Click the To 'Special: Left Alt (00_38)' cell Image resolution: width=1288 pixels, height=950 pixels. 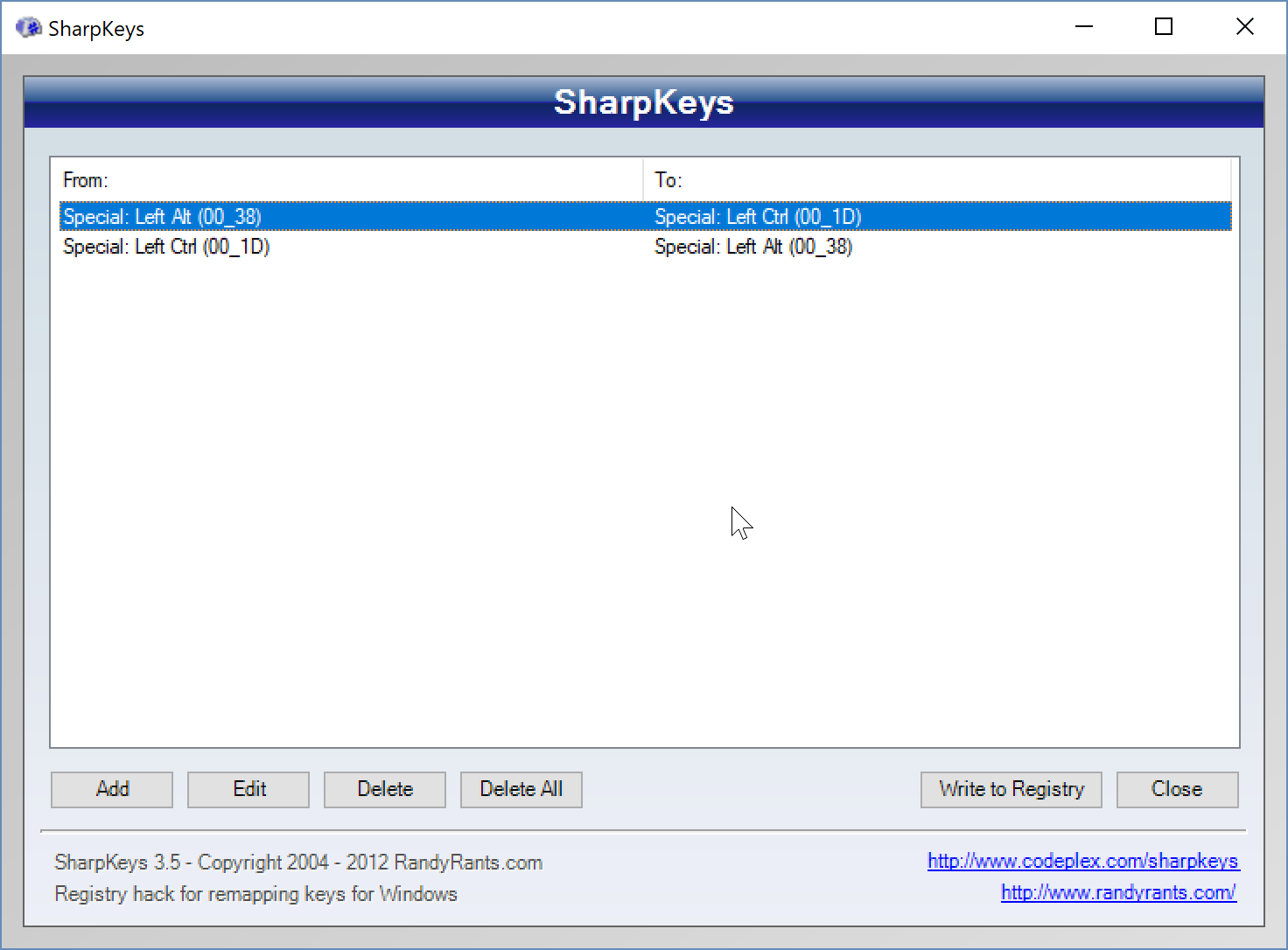[x=753, y=247]
